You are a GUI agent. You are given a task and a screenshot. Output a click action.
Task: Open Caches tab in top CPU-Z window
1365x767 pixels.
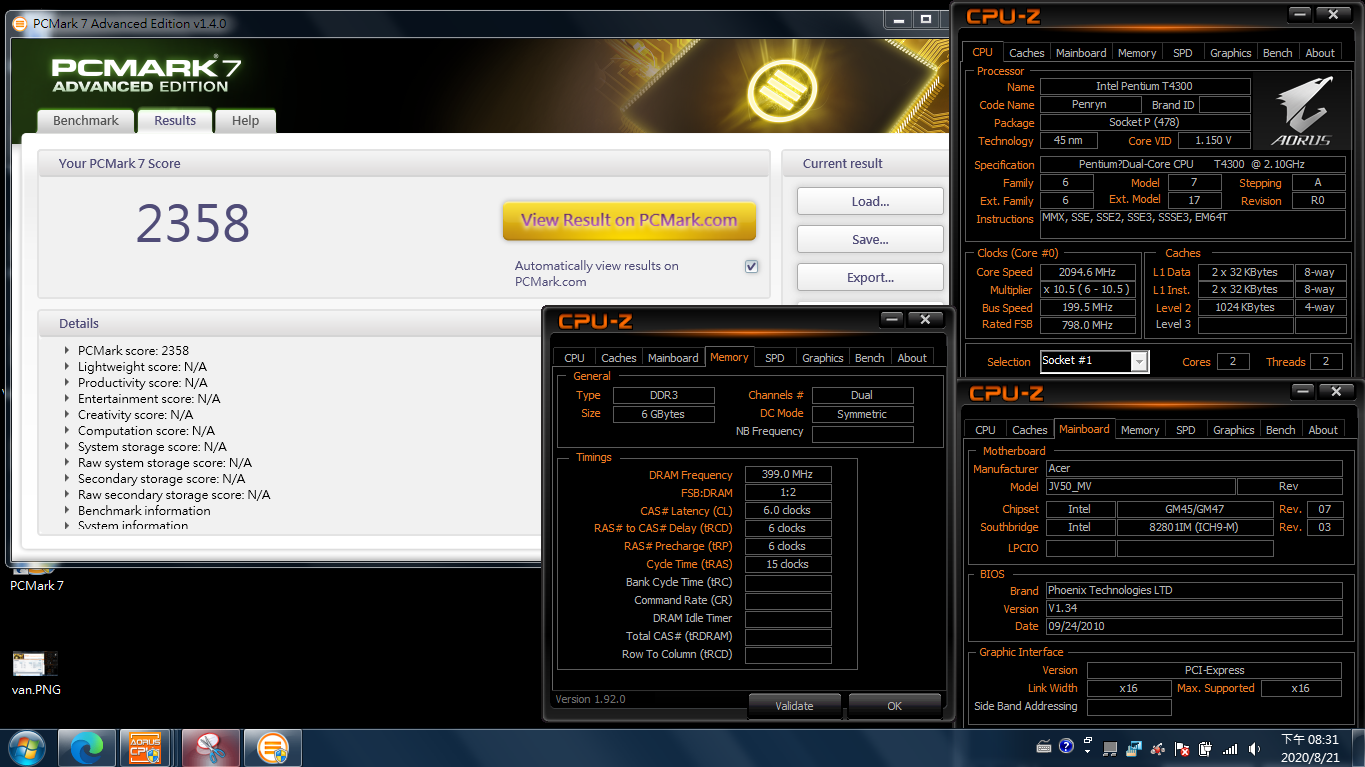click(x=1026, y=53)
